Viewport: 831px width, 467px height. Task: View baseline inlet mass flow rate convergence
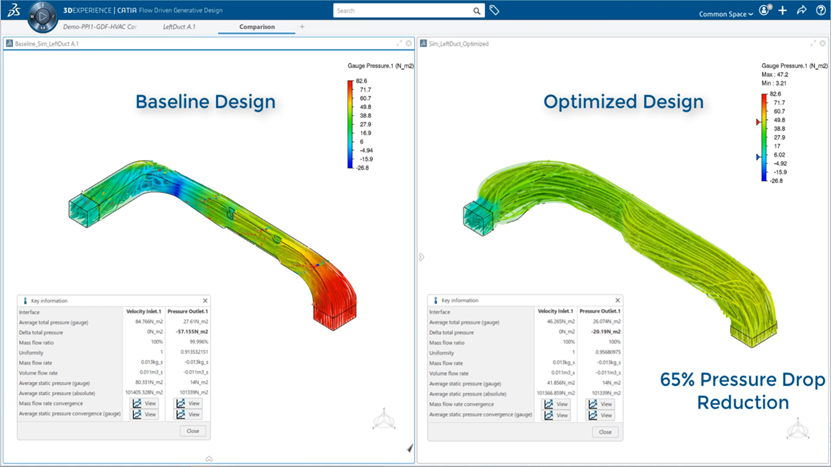point(144,403)
